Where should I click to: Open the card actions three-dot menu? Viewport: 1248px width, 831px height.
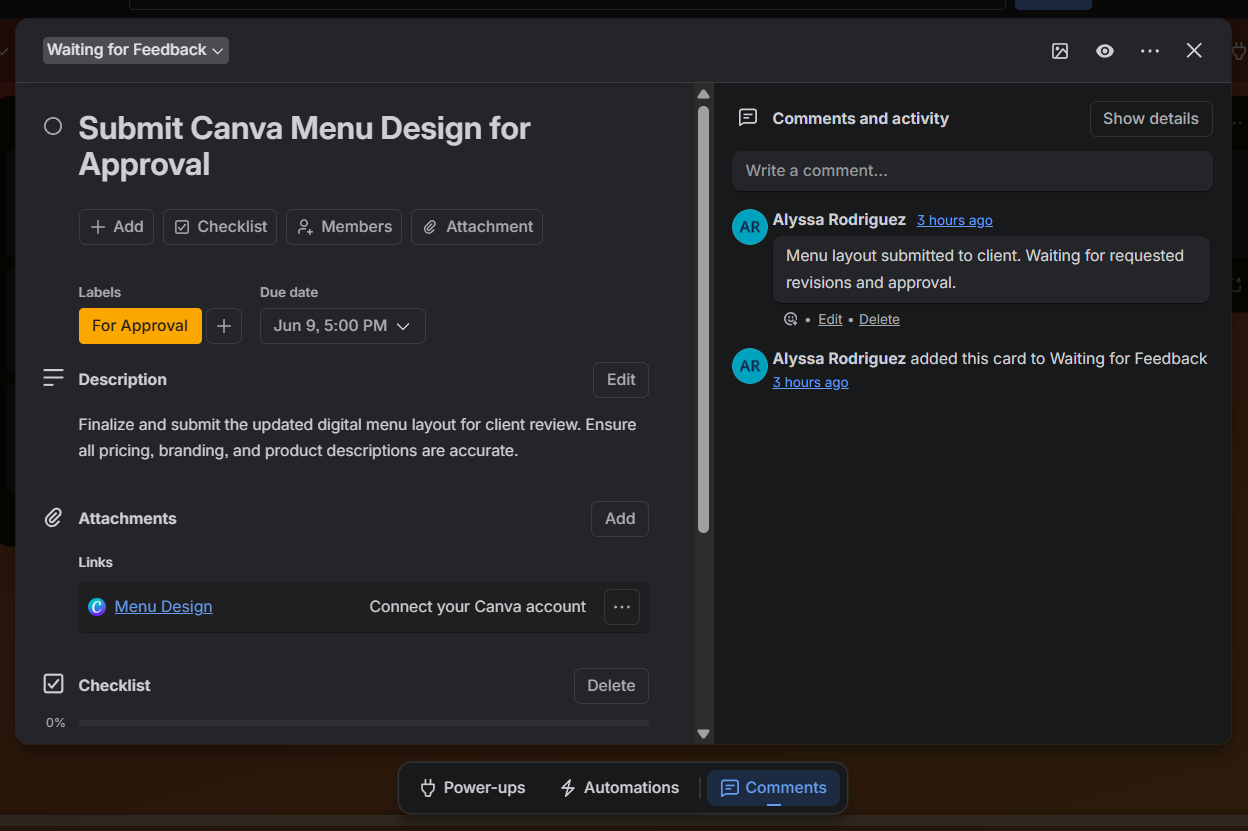1150,51
